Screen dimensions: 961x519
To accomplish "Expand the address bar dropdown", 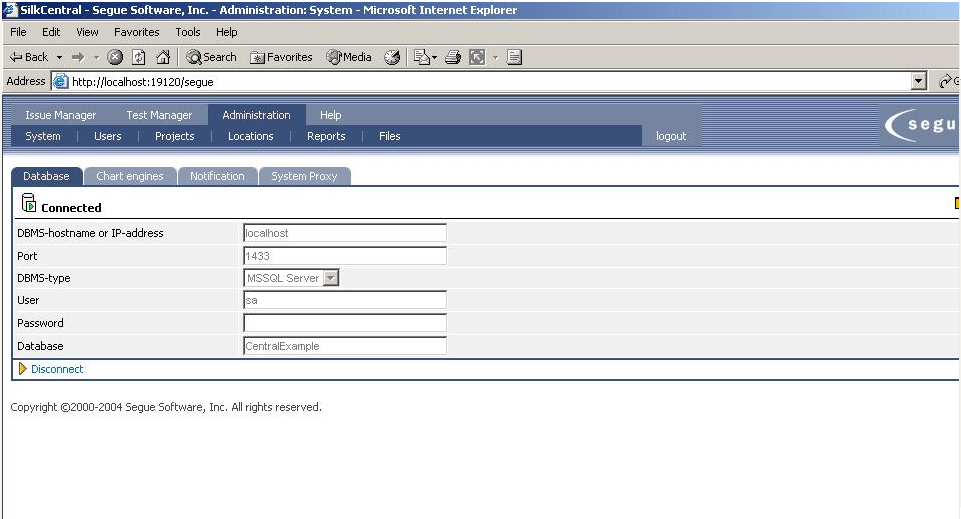I will (x=918, y=81).
